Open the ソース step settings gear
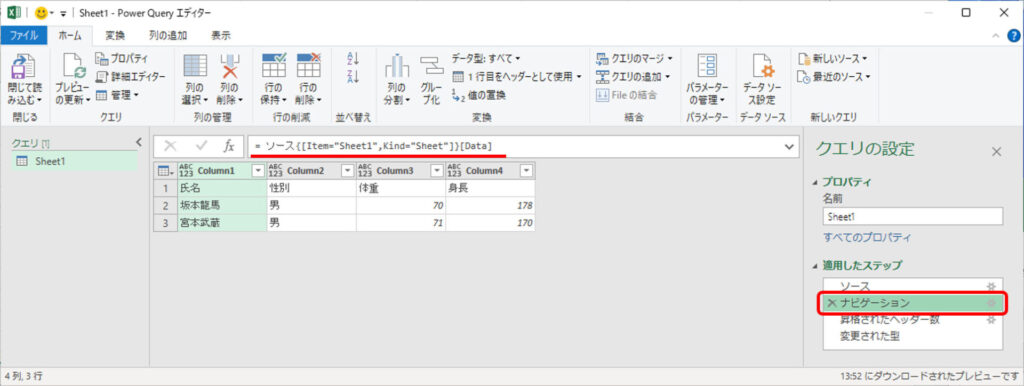 tap(991, 286)
